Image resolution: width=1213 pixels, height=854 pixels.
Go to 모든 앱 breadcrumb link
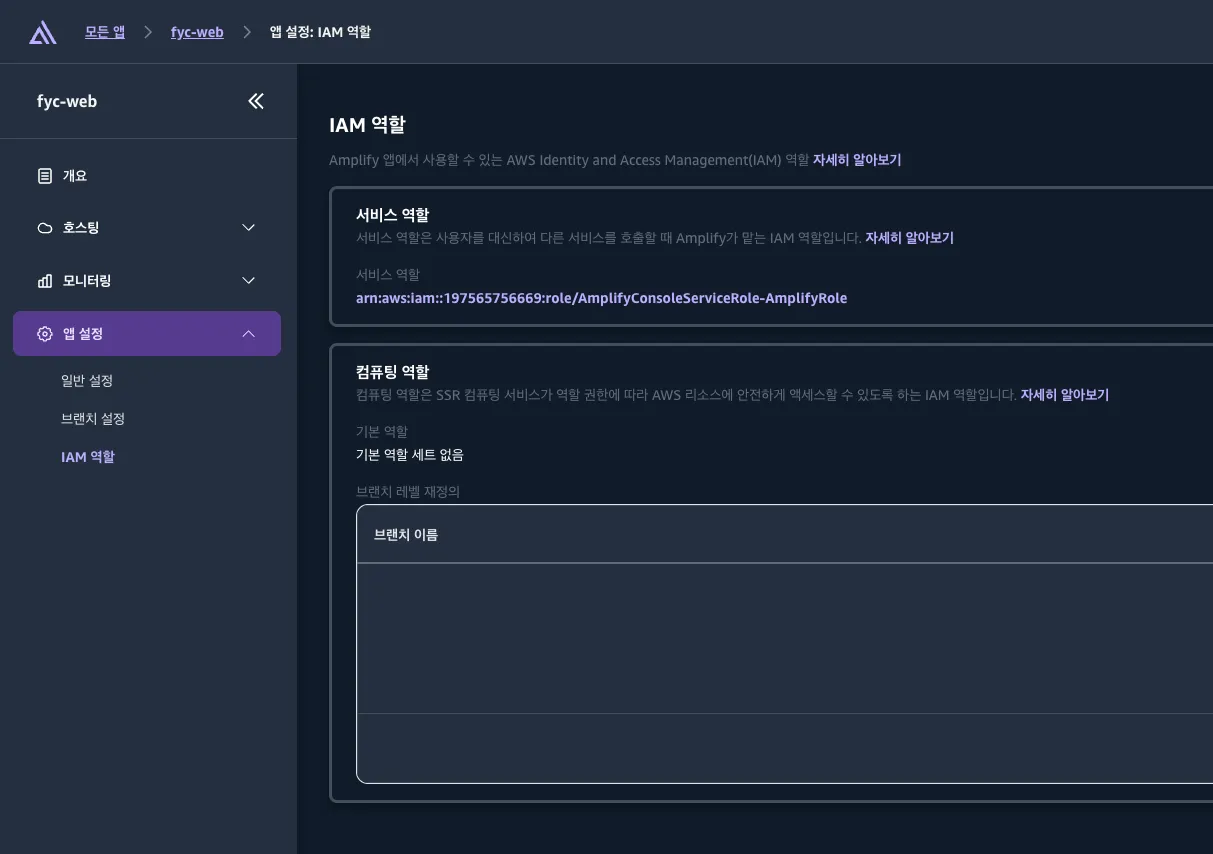tap(105, 32)
